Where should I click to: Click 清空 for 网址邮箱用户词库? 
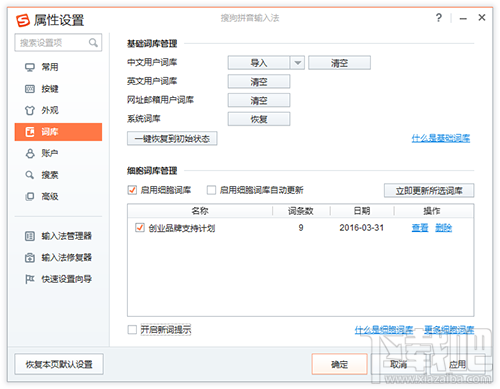(259, 100)
